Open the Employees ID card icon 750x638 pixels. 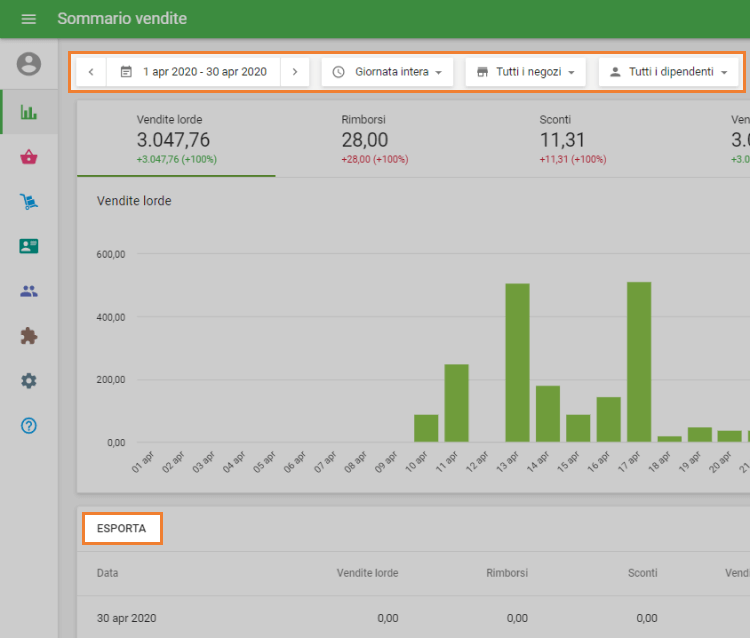point(29,246)
